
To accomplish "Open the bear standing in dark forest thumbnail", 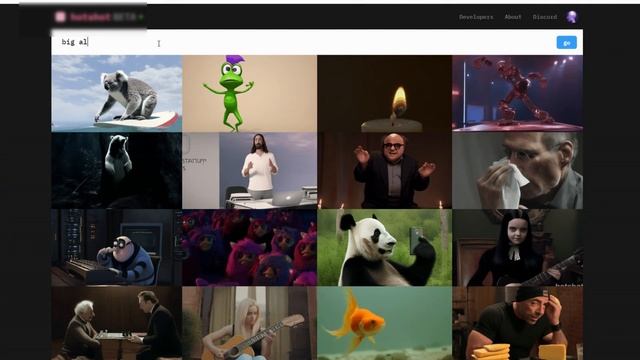I will tap(117, 171).
